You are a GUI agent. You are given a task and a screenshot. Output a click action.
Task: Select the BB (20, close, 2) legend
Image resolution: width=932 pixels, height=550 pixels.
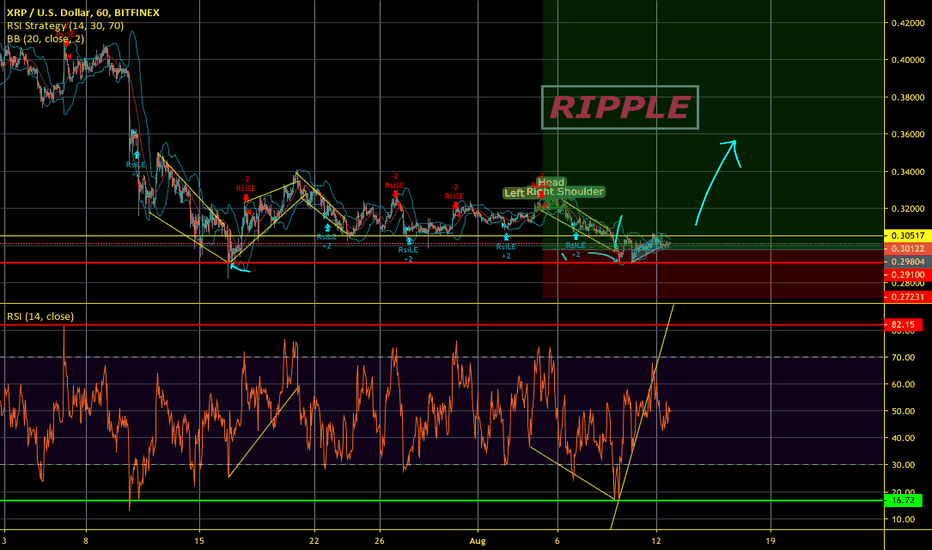coord(46,39)
